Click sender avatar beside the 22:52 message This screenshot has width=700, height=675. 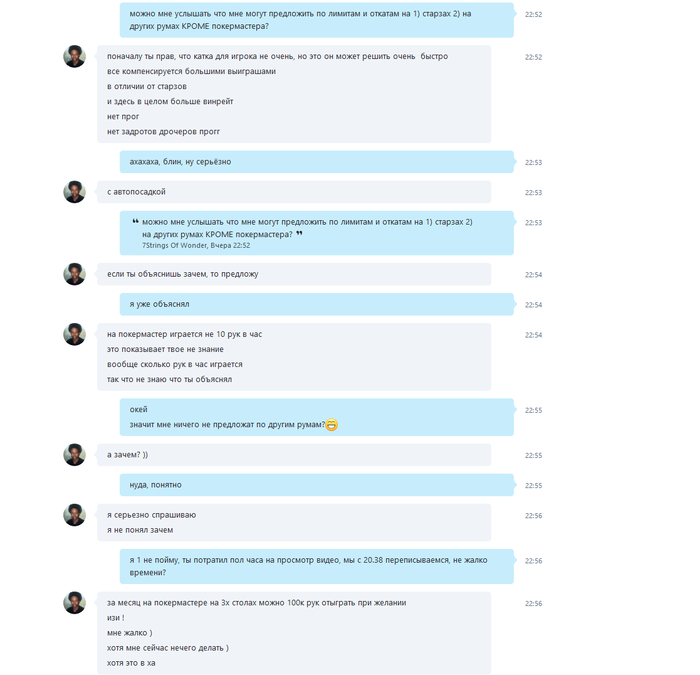(x=74, y=56)
